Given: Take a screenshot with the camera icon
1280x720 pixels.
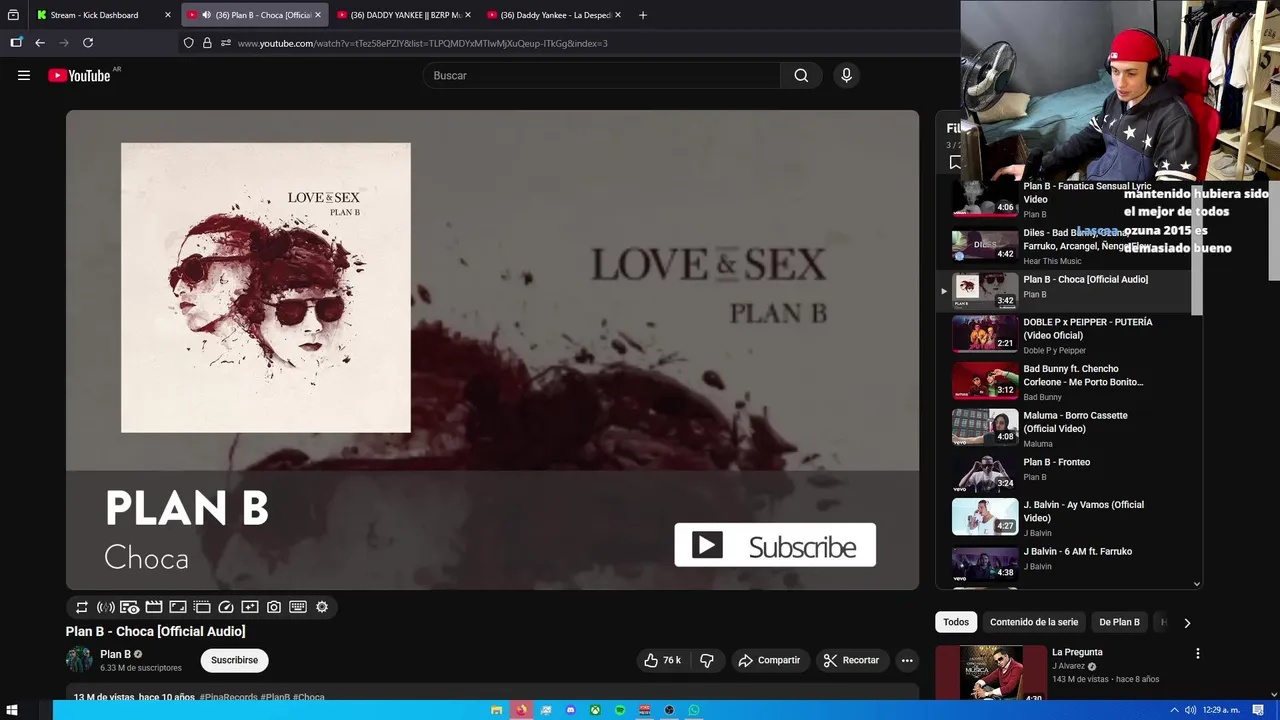Looking at the screenshot, I should pos(274,607).
